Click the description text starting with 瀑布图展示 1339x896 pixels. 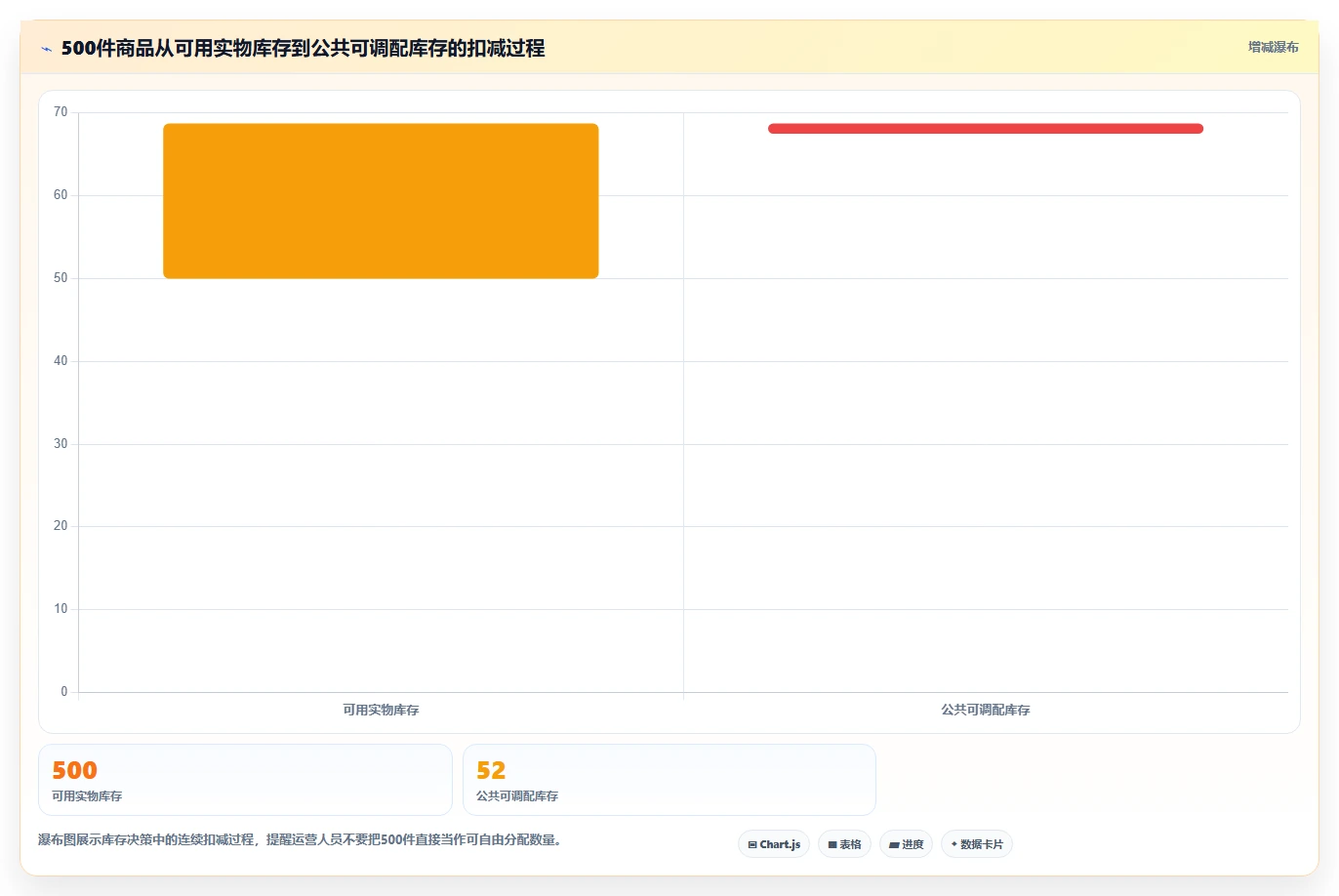click(x=303, y=839)
